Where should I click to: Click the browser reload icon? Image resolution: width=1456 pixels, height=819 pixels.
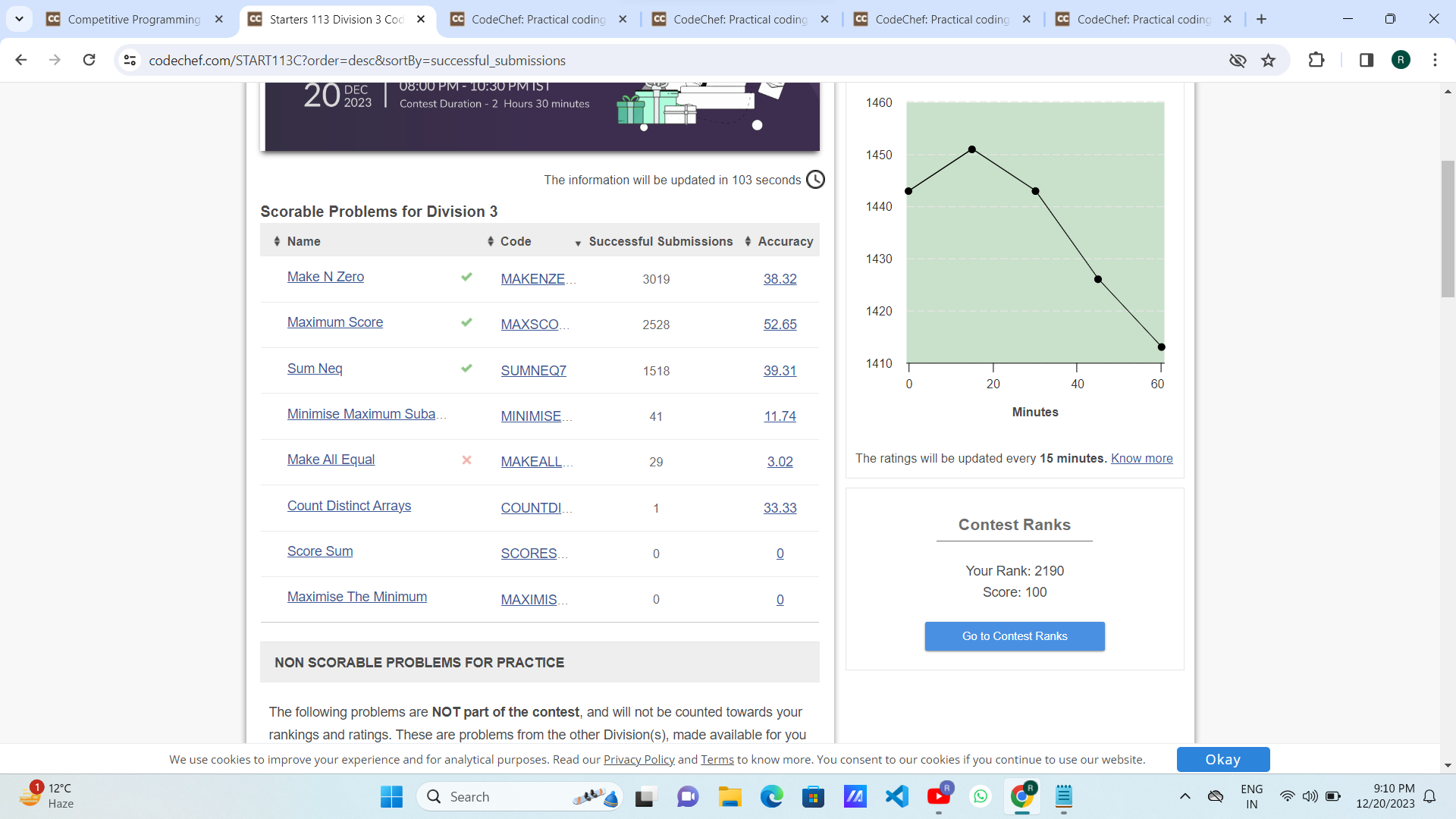click(89, 60)
